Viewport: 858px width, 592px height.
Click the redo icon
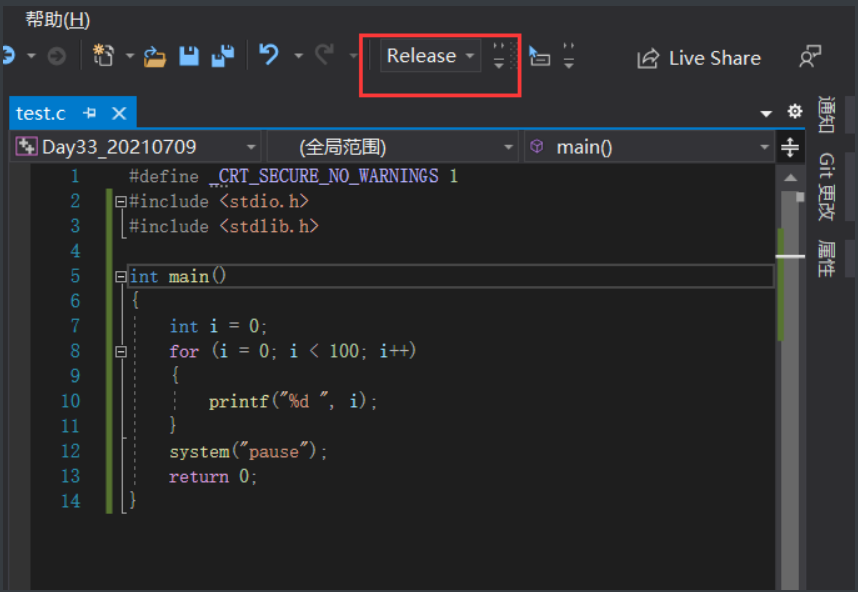tap(324, 55)
